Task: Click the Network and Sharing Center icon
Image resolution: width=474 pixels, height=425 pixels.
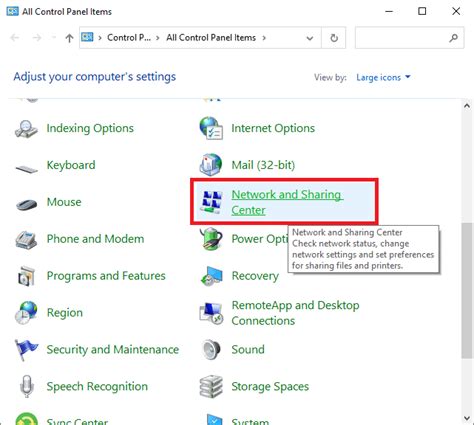Action: 211,202
